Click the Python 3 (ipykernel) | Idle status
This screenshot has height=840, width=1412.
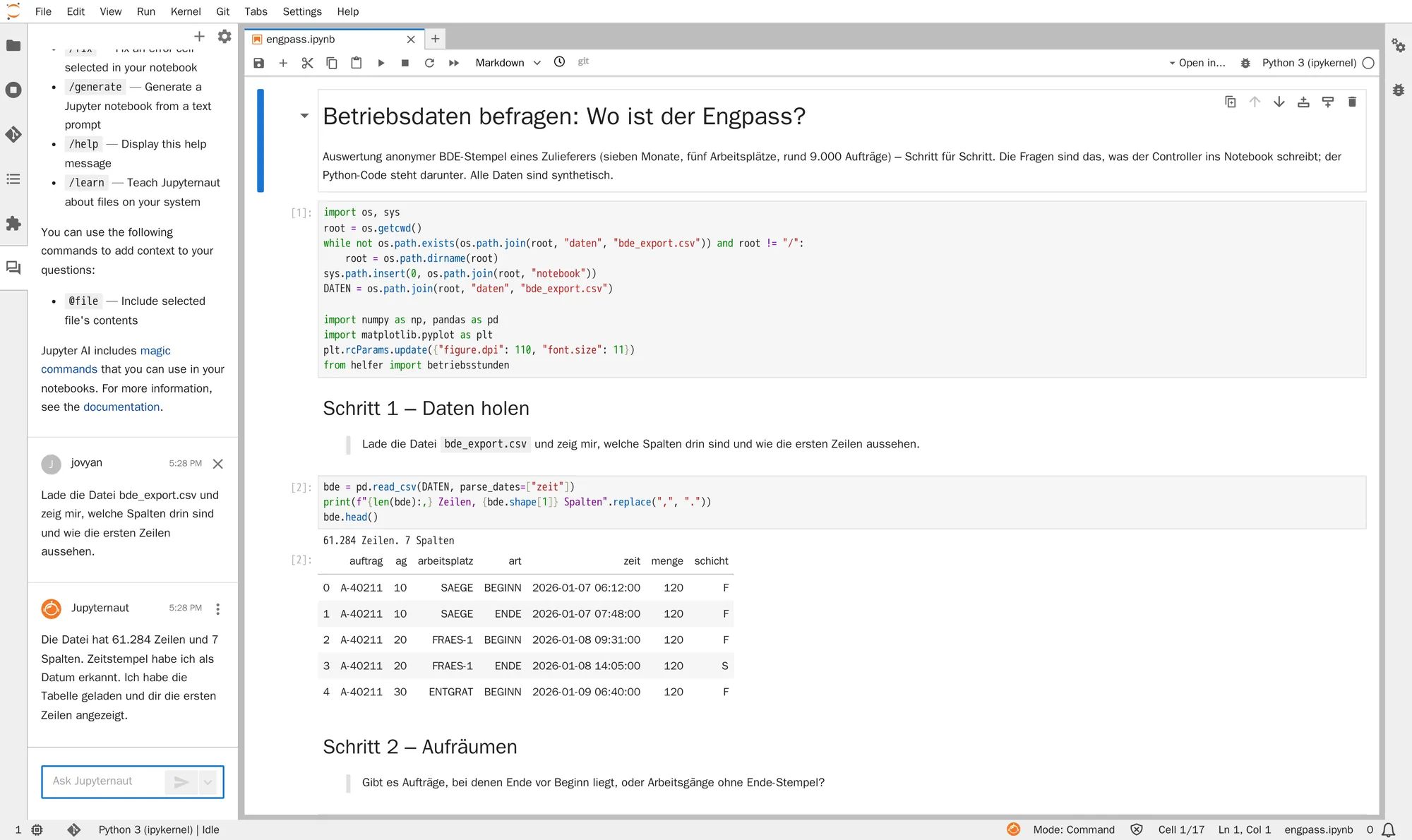(159, 830)
